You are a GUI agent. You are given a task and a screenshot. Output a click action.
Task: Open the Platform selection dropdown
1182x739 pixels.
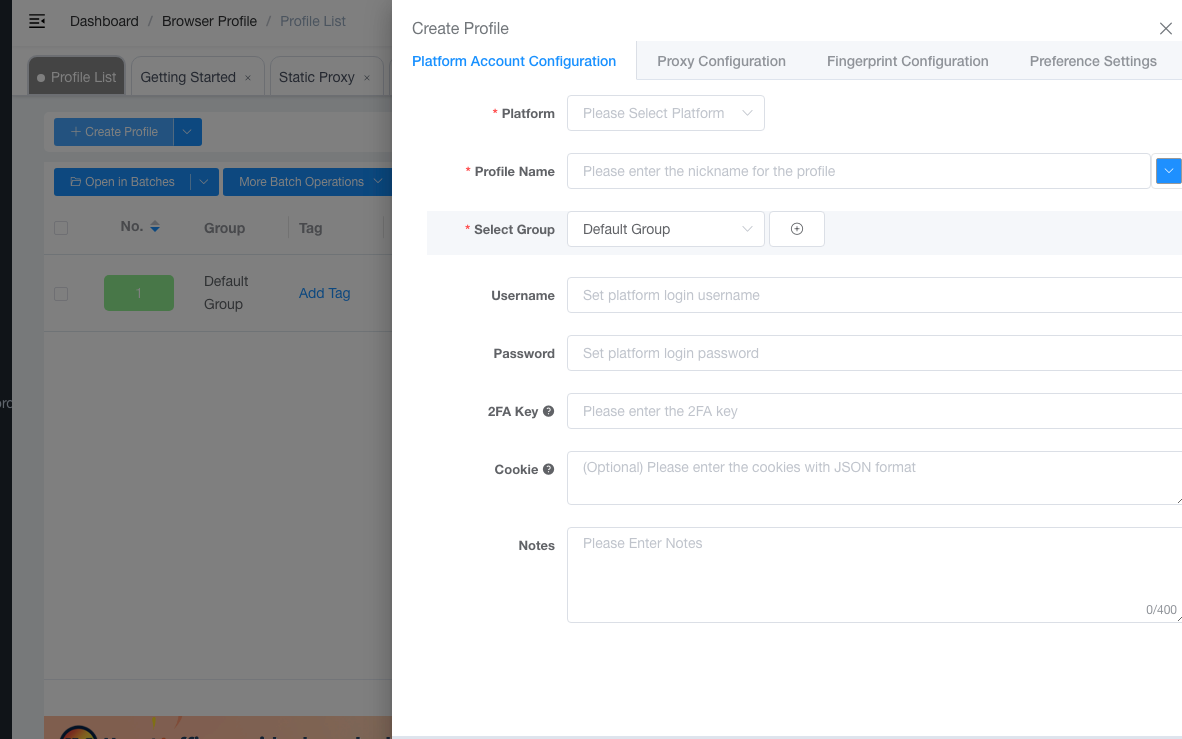(665, 113)
